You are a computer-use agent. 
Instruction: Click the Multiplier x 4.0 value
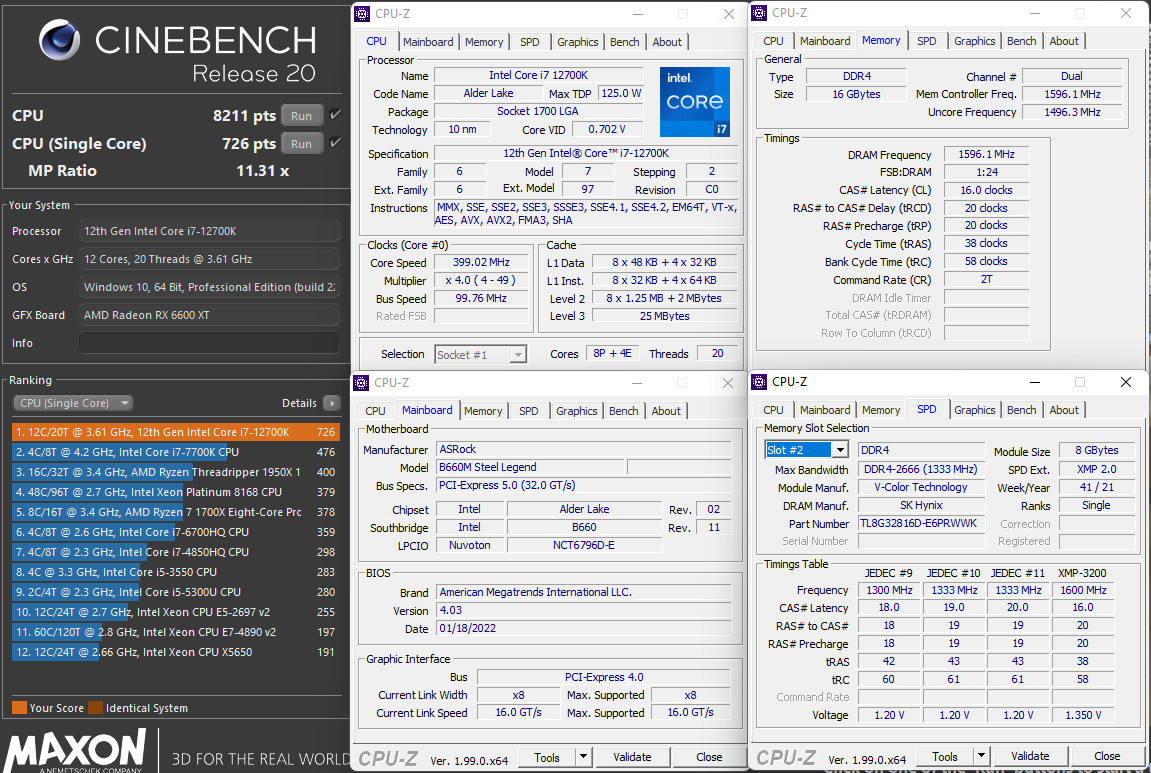click(x=481, y=280)
